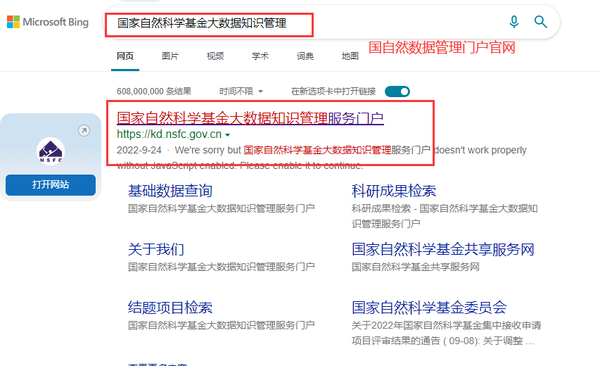Open the 学术 tab

pos(260,56)
